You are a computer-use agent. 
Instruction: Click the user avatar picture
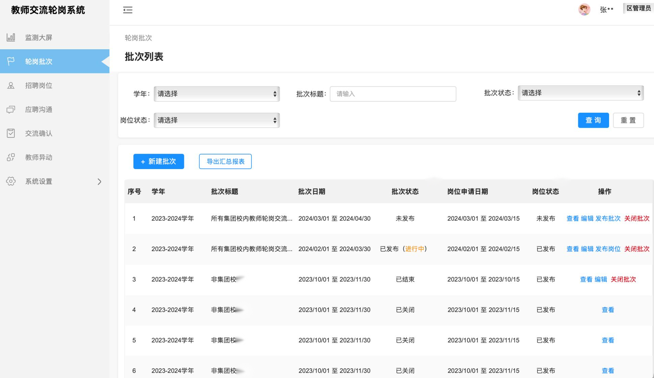pyautogui.click(x=584, y=9)
